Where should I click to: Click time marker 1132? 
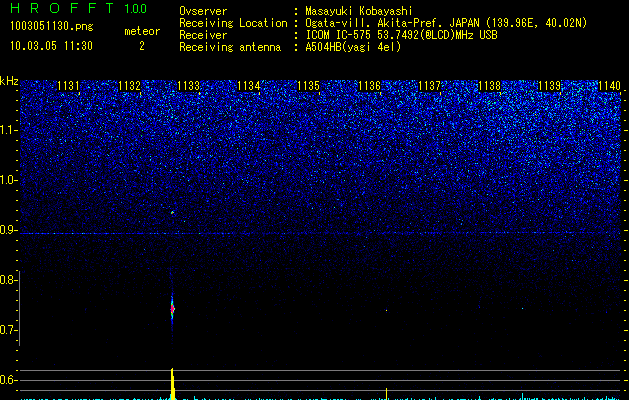tap(130, 86)
